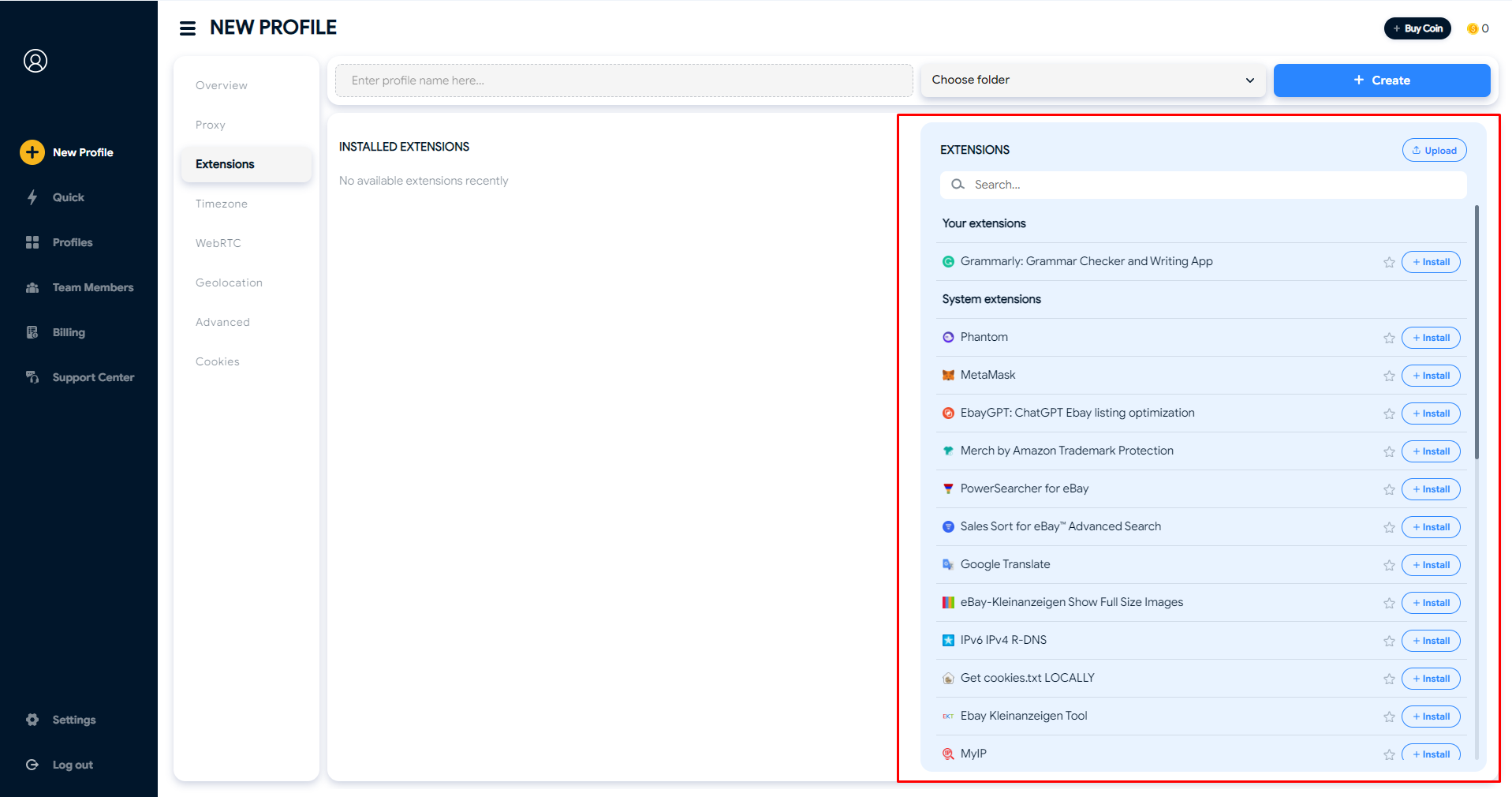The height and width of the screenshot is (797, 1512).
Task: Click the hamburger menu icon beside NEW PROFILE
Action: coord(188,28)
